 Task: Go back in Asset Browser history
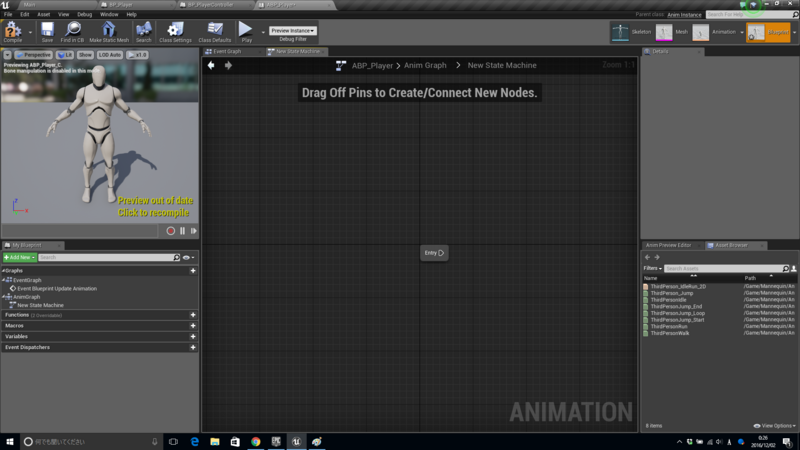[x=647, y=258]
